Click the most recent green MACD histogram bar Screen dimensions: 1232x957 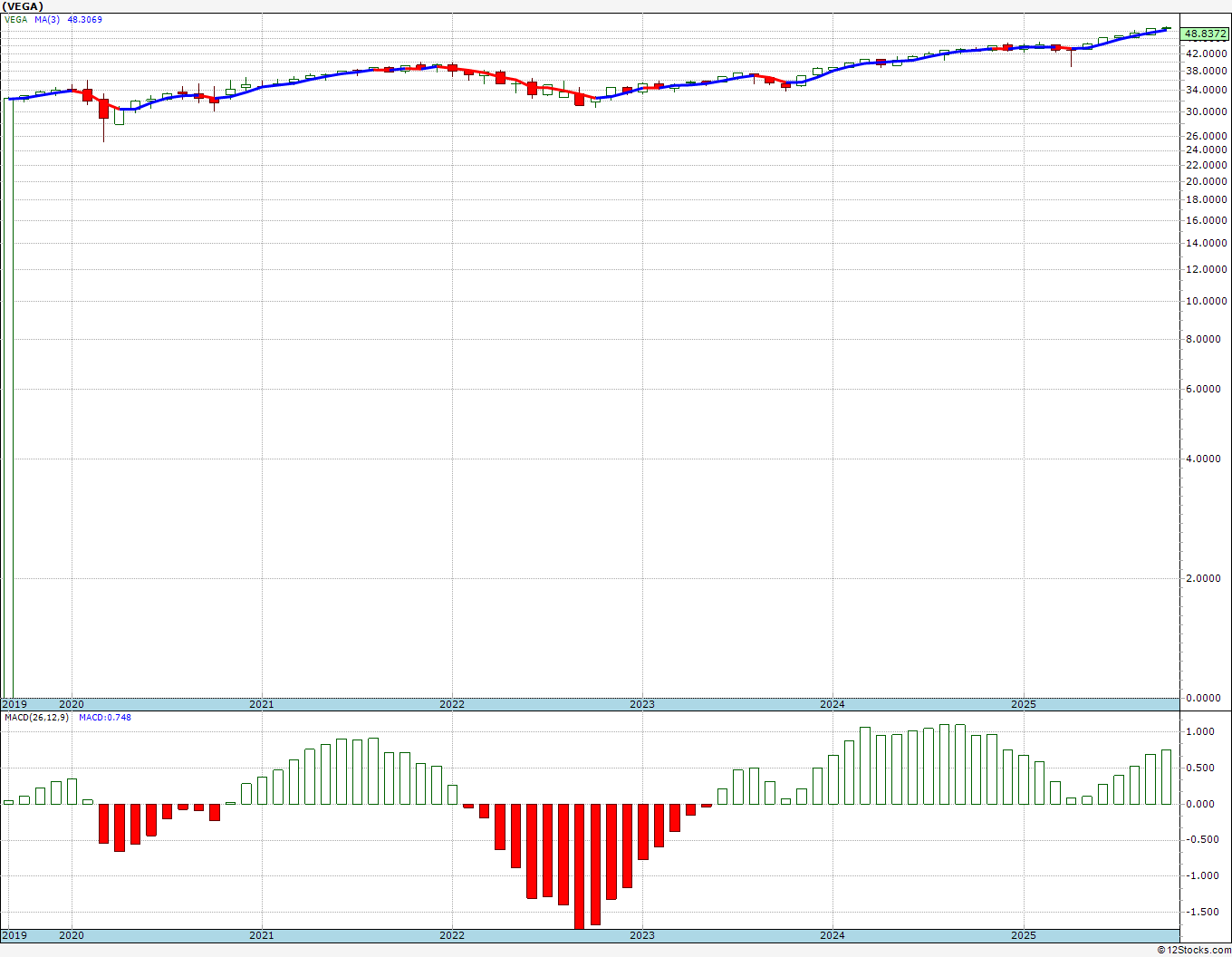tap(1166, 777)
